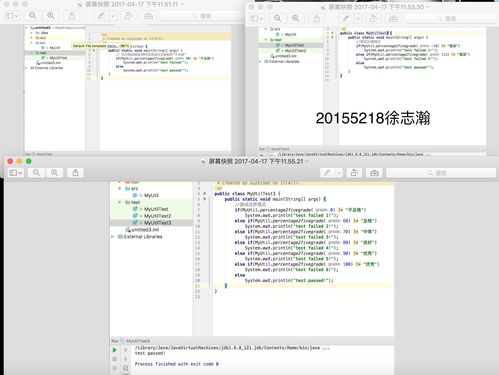Rotate the image in the 11.51.11 window
This screenshot has width=499, height=375.
click(x=128, y=16)
